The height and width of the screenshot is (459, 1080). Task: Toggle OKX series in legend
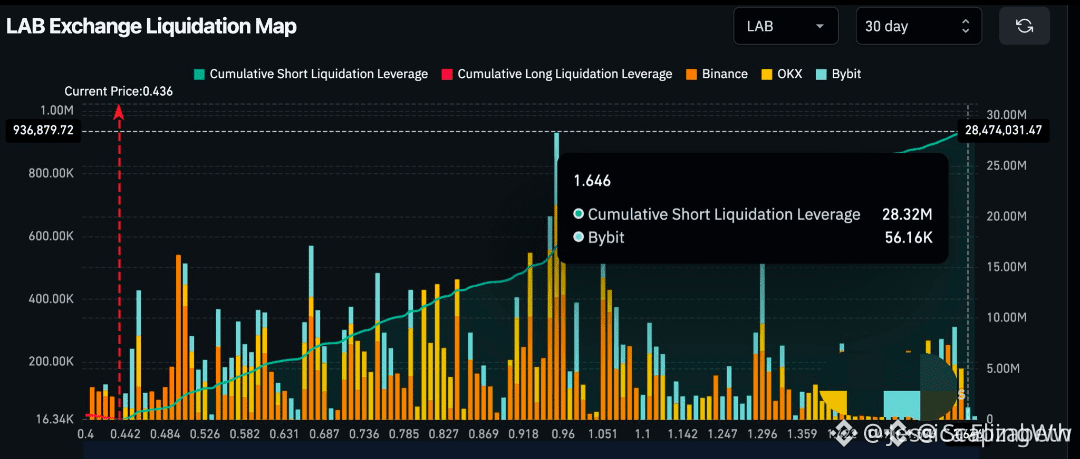[x=782, y=74]
